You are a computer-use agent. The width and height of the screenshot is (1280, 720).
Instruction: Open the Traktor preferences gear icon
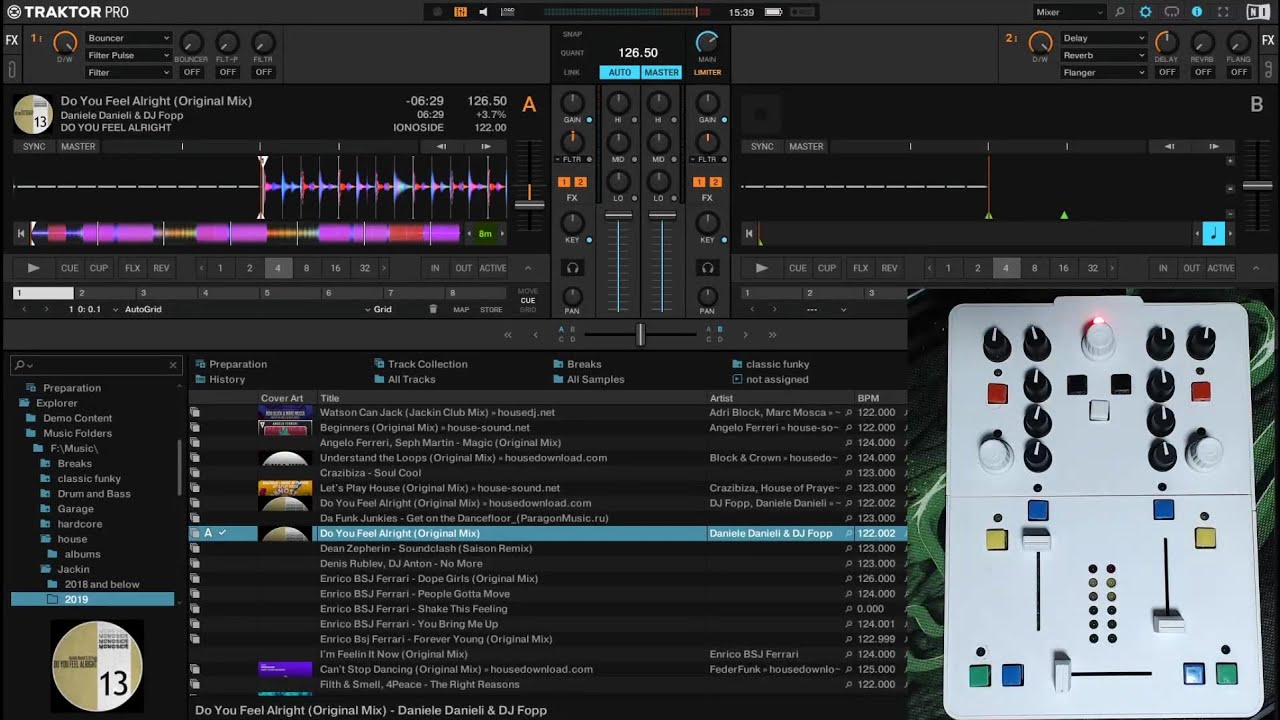[x=1145, y=12]
